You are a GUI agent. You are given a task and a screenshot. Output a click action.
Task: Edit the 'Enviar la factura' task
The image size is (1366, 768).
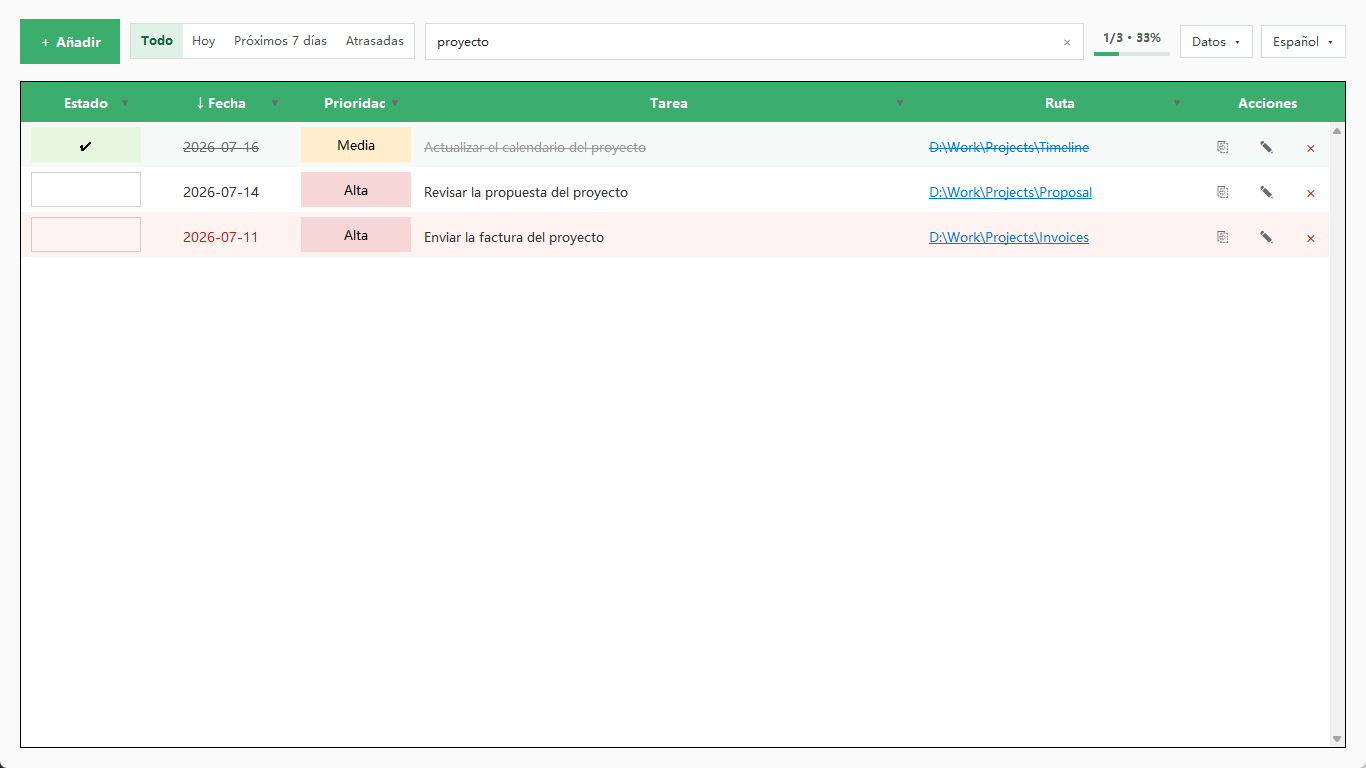[1266, 237]
